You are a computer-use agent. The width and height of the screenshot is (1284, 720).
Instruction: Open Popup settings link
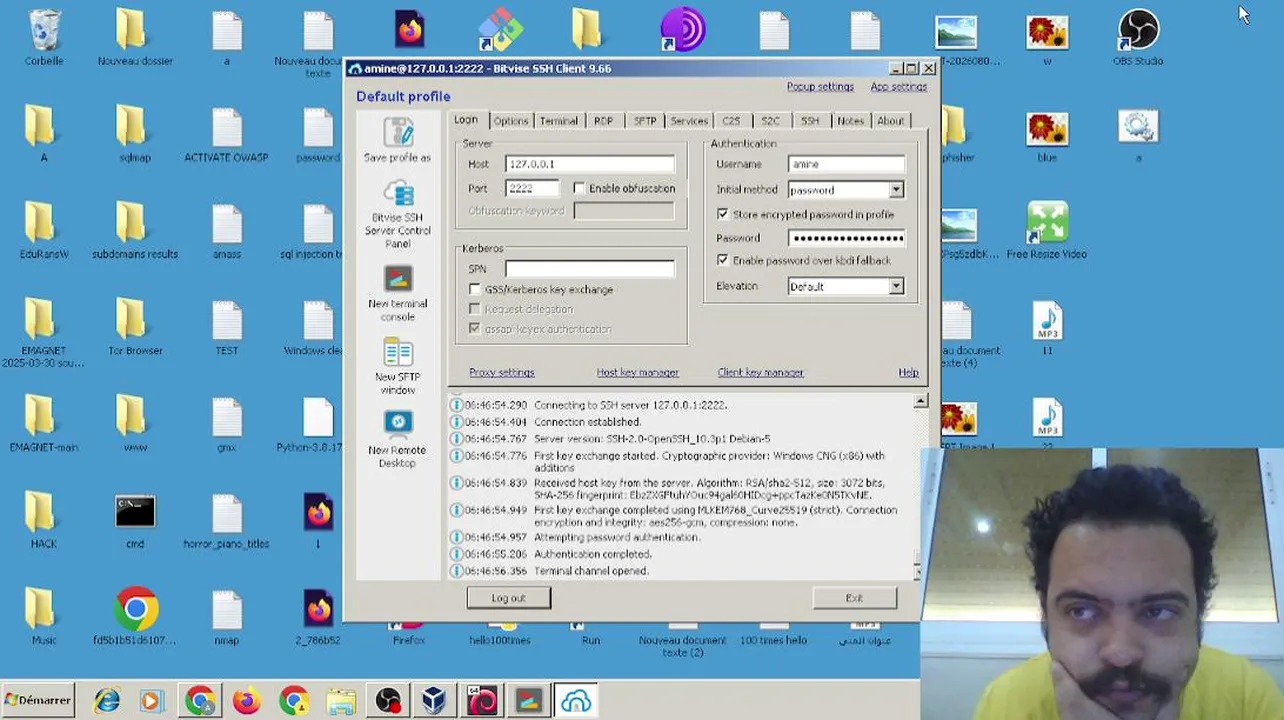(x=820, y=87)
